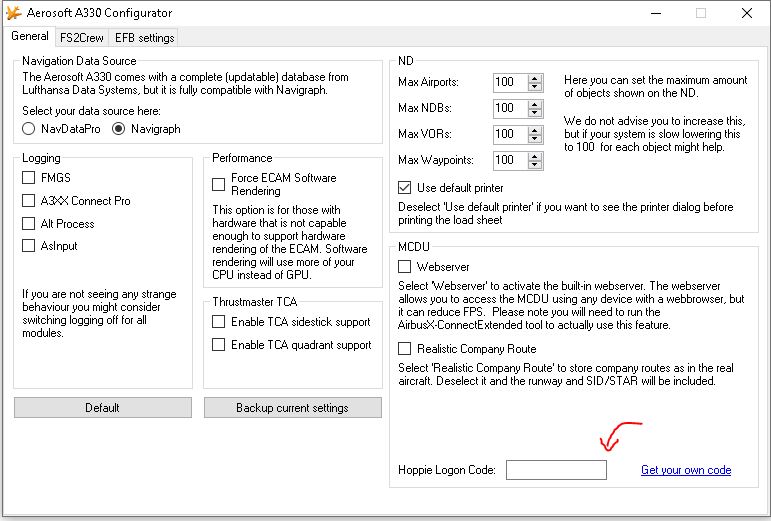Increase Max NDBs with up arrow
The width and height of the screenshot is (771, 521).
[x=534, y=104]
